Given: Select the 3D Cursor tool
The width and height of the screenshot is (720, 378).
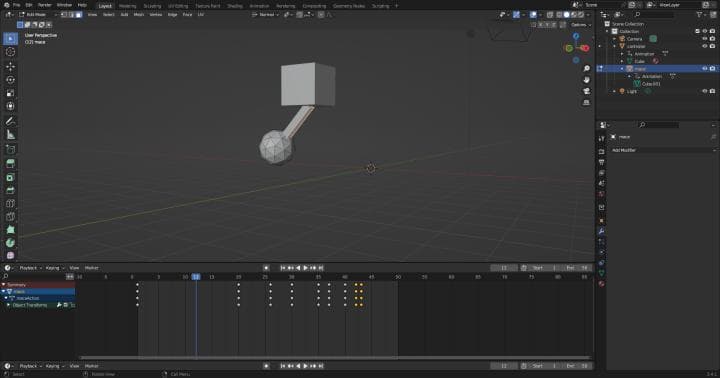Looking at the screenshot, I should click(x=10, y=52).
